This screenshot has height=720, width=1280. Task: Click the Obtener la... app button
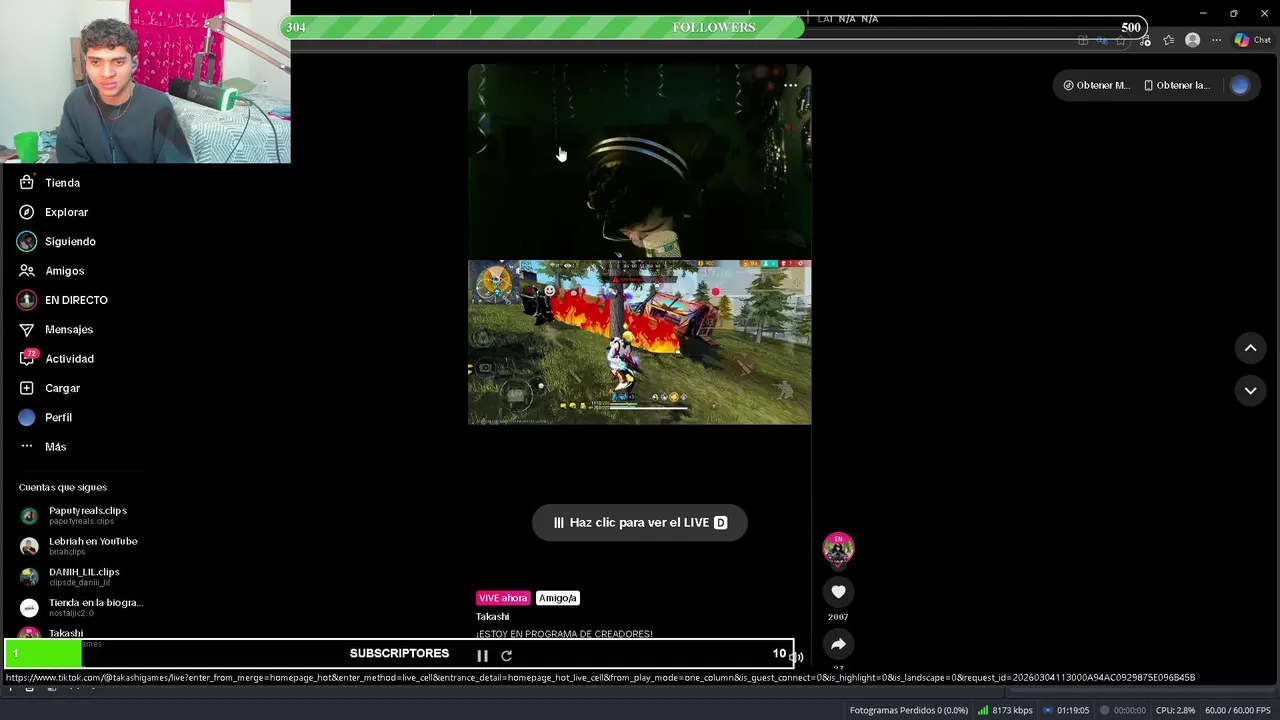1177,85
